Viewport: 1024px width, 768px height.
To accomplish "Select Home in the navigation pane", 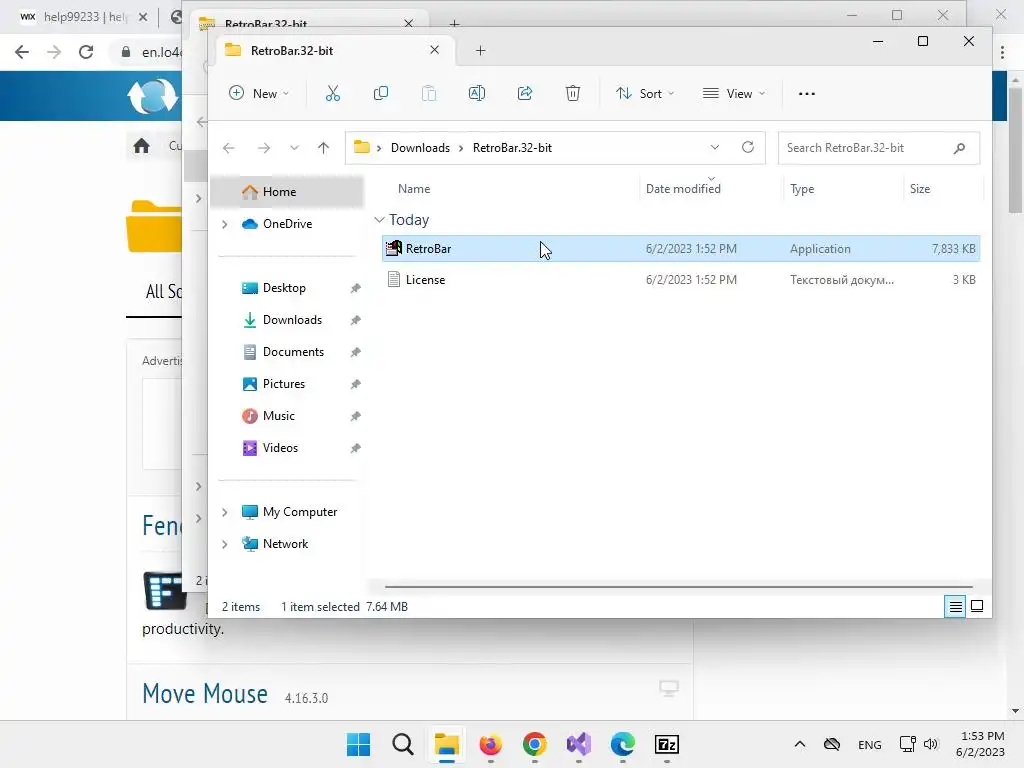I will click(287, 192).
